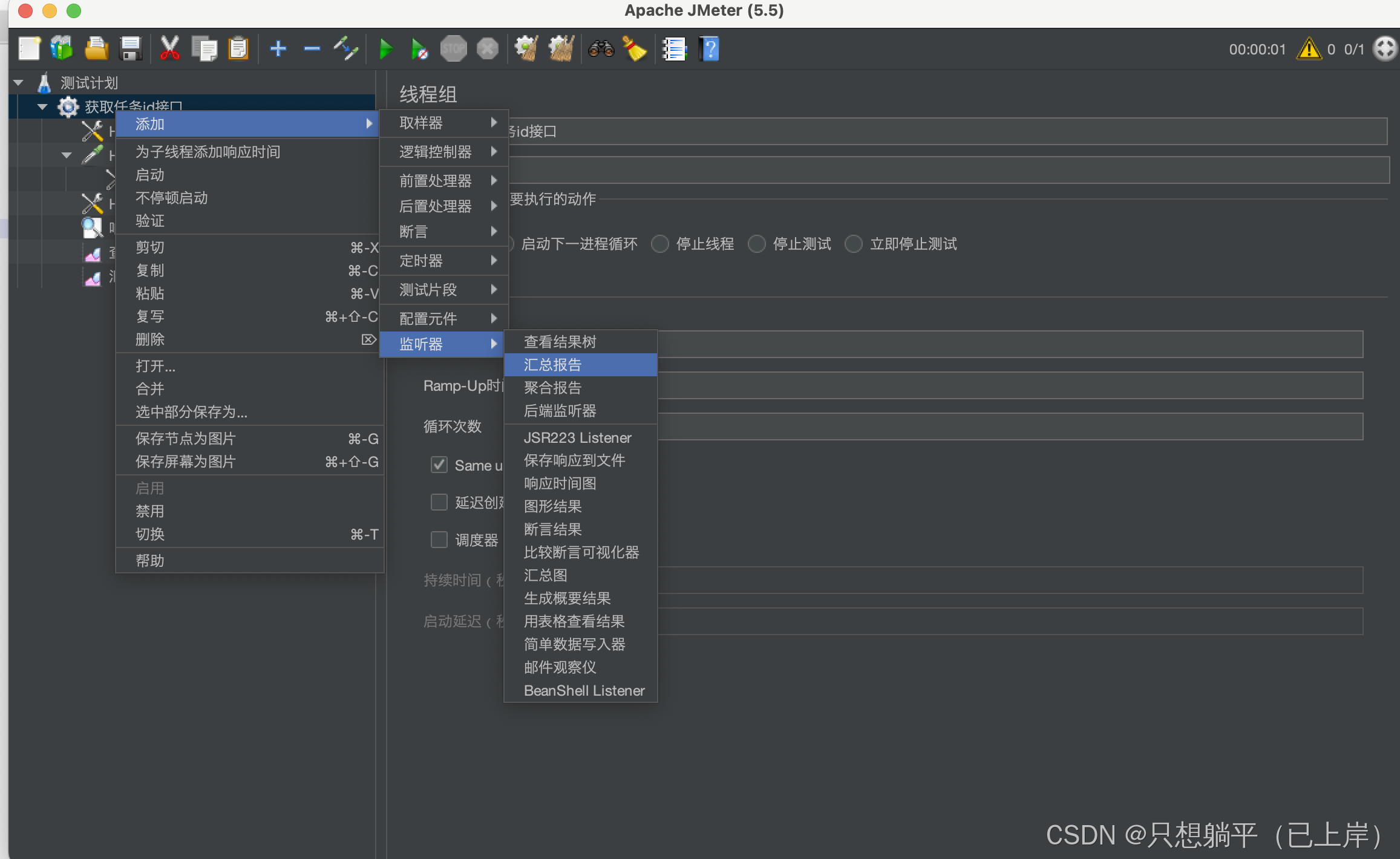Screen dimensions: 1400x859
Task: Click the blue plus Expand all icon
Action: (278, 49)
